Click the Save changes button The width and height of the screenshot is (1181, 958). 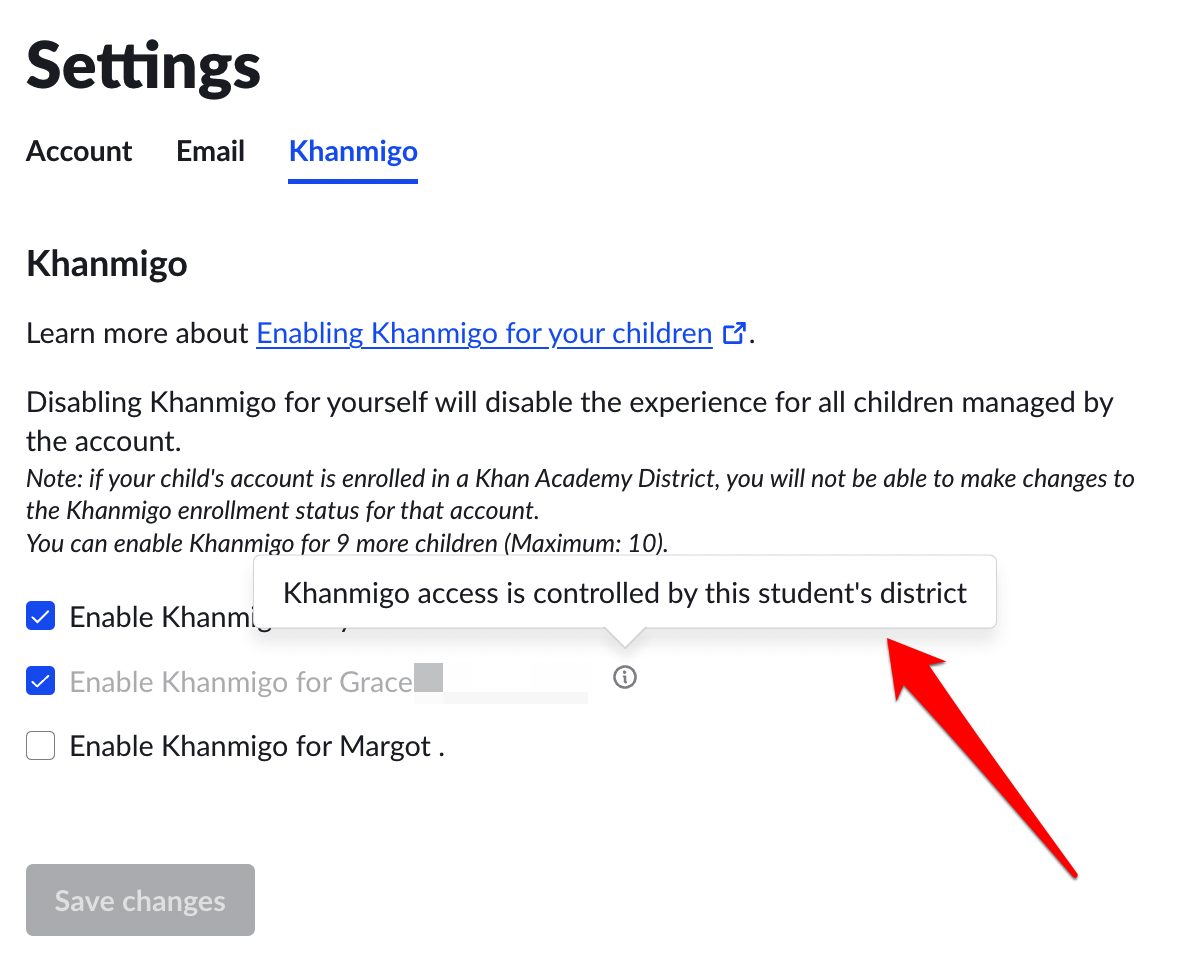pos(140,900)
